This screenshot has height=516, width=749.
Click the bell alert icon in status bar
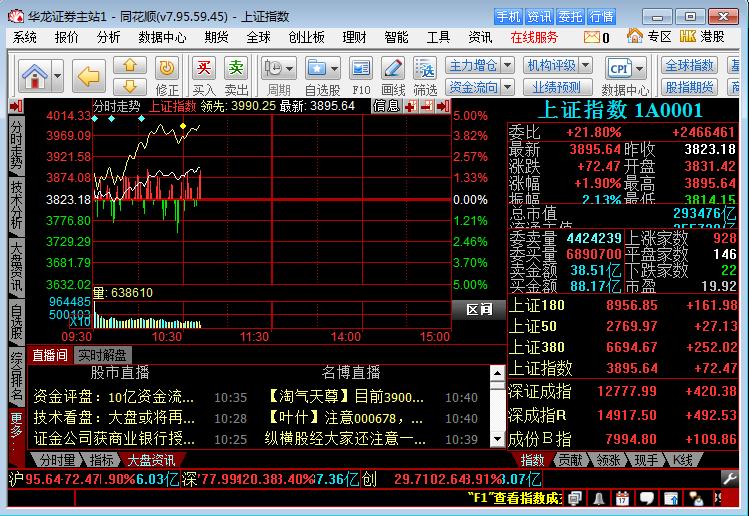[599, 499]
